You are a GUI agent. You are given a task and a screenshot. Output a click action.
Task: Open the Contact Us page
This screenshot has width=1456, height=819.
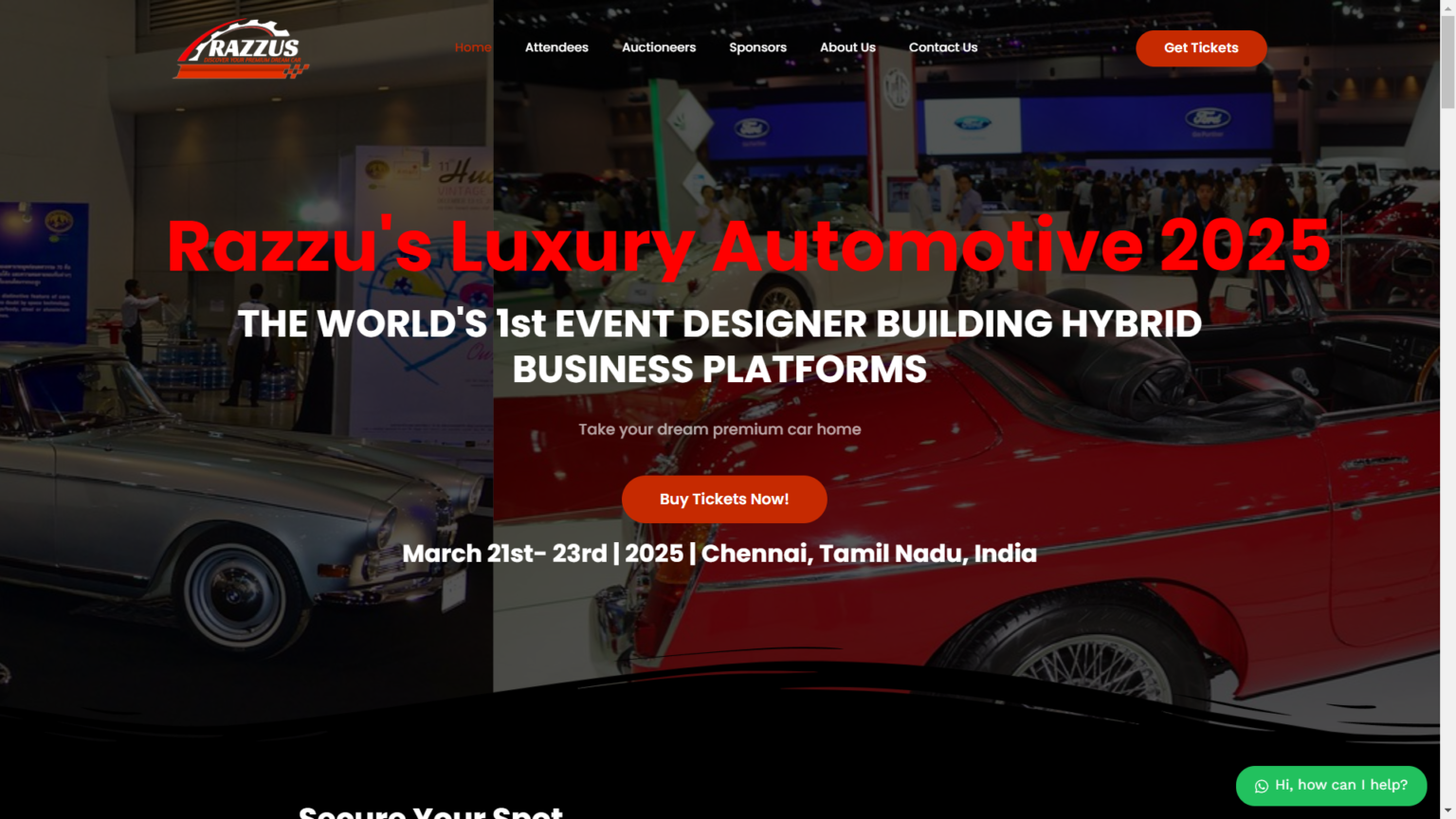click(x=942, y=47)
